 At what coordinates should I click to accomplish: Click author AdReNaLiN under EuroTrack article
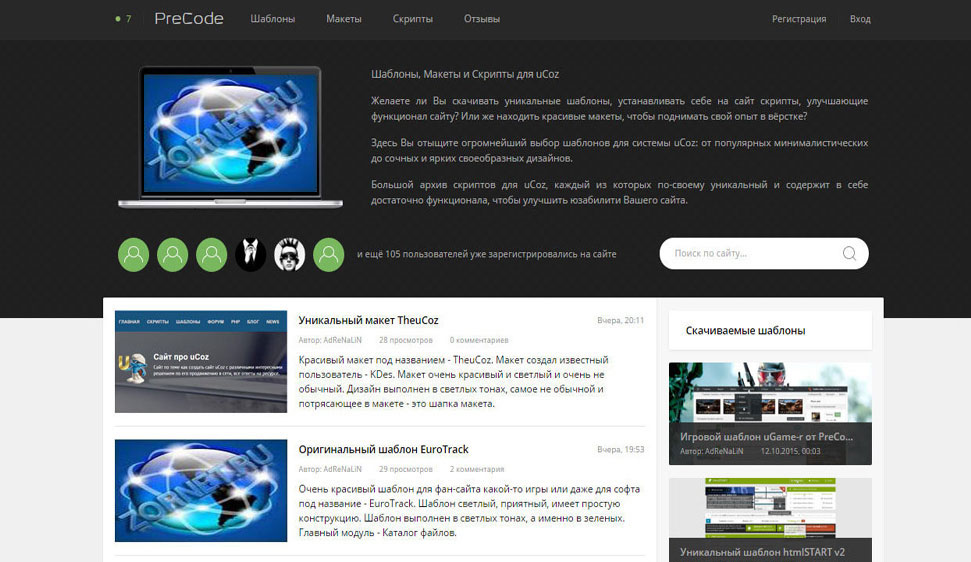pos(342,469)
